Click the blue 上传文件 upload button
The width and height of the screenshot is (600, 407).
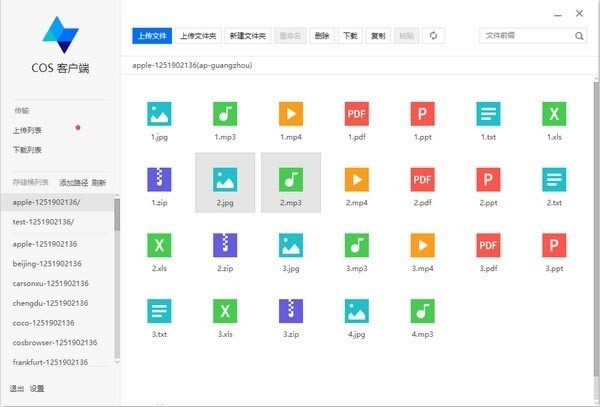coord(153,36)
